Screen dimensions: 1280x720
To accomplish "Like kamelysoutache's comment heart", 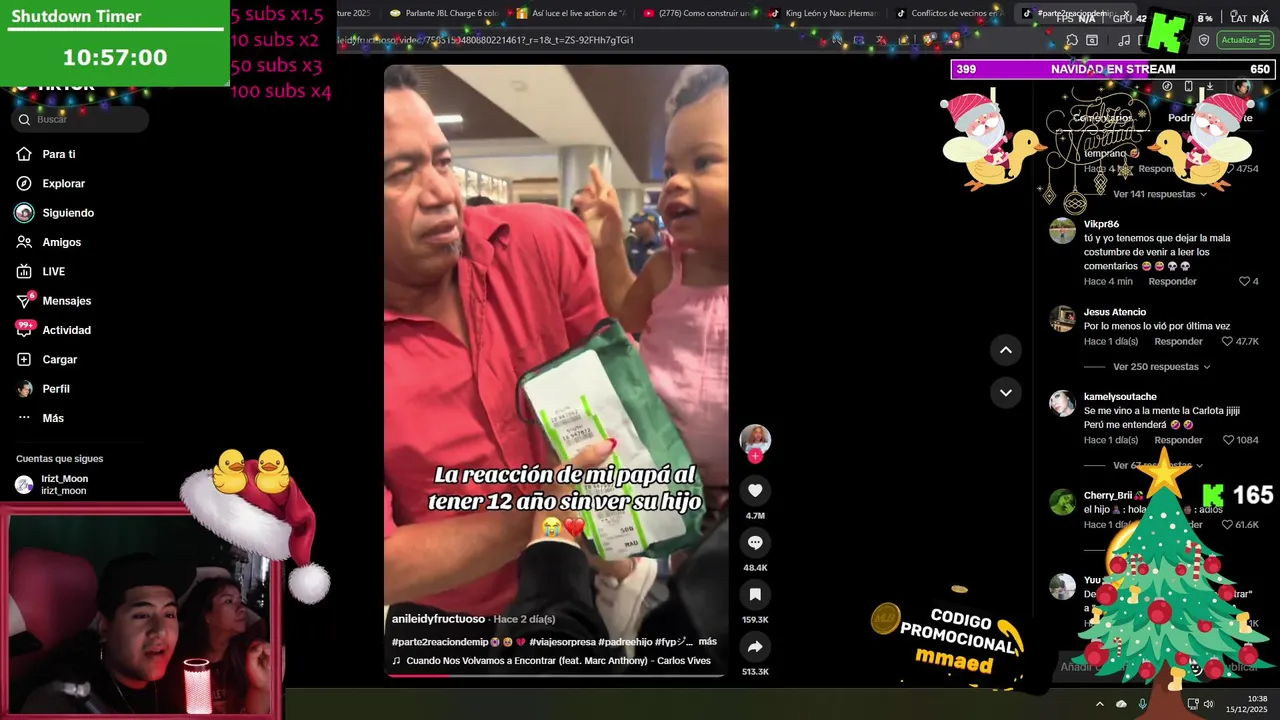I will point(1228,440).
